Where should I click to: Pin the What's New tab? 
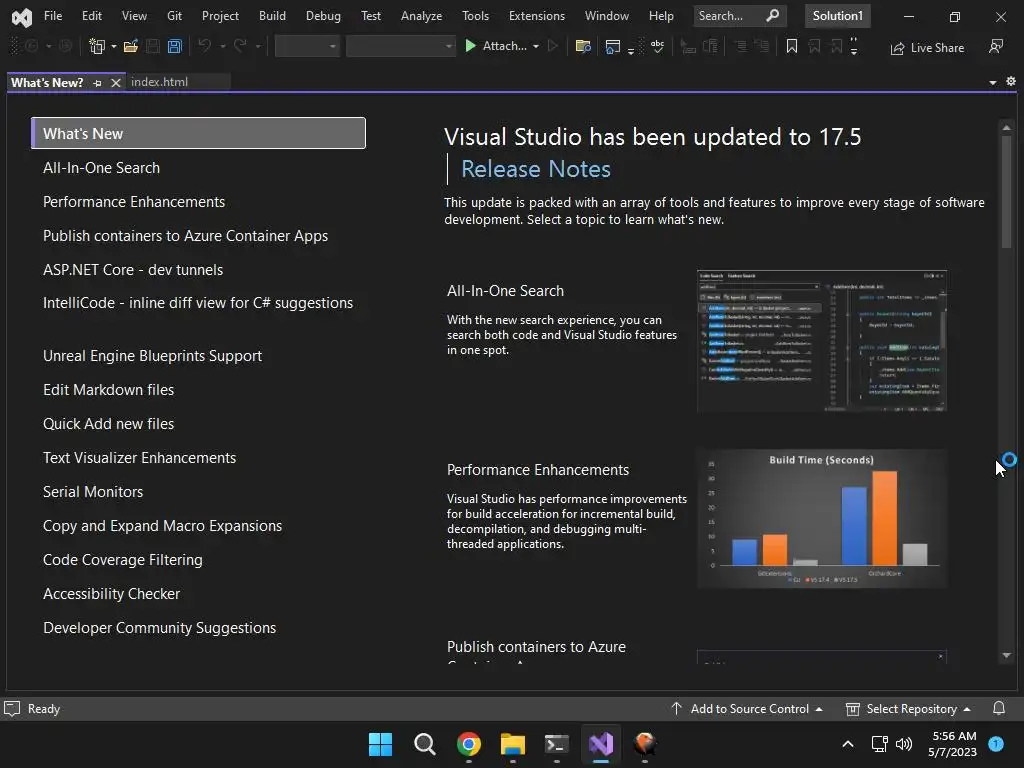pyautogui.click(x=97, y=83)
